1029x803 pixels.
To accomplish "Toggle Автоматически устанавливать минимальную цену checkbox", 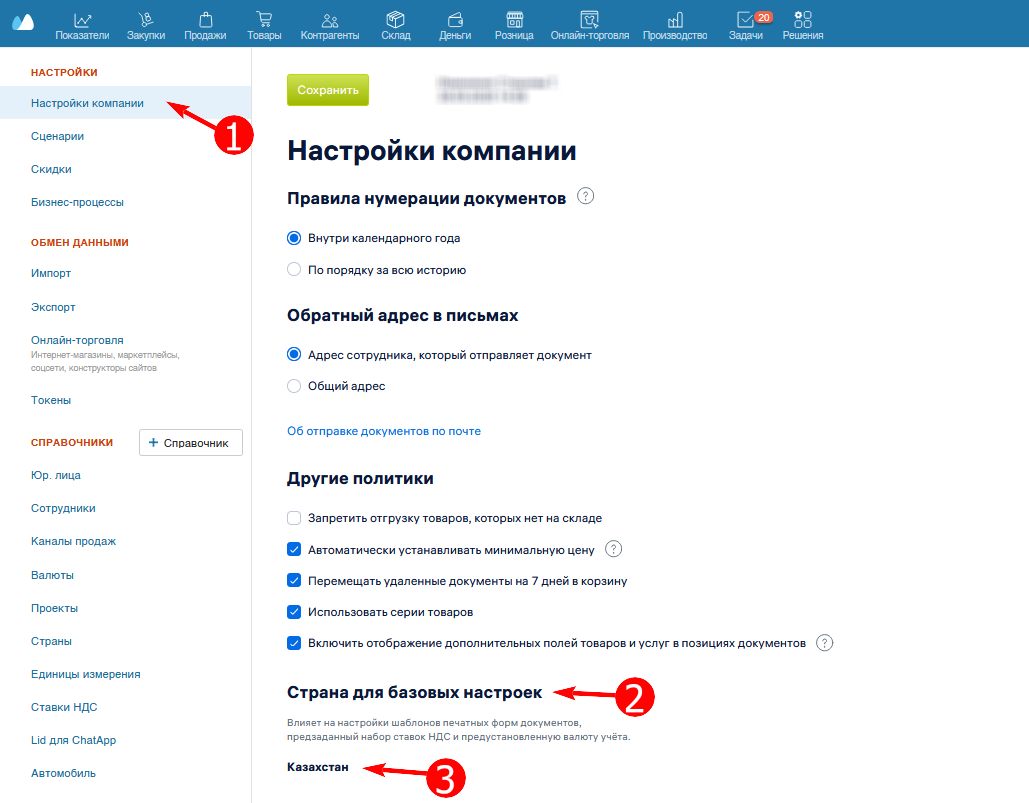I will (294, 549).
